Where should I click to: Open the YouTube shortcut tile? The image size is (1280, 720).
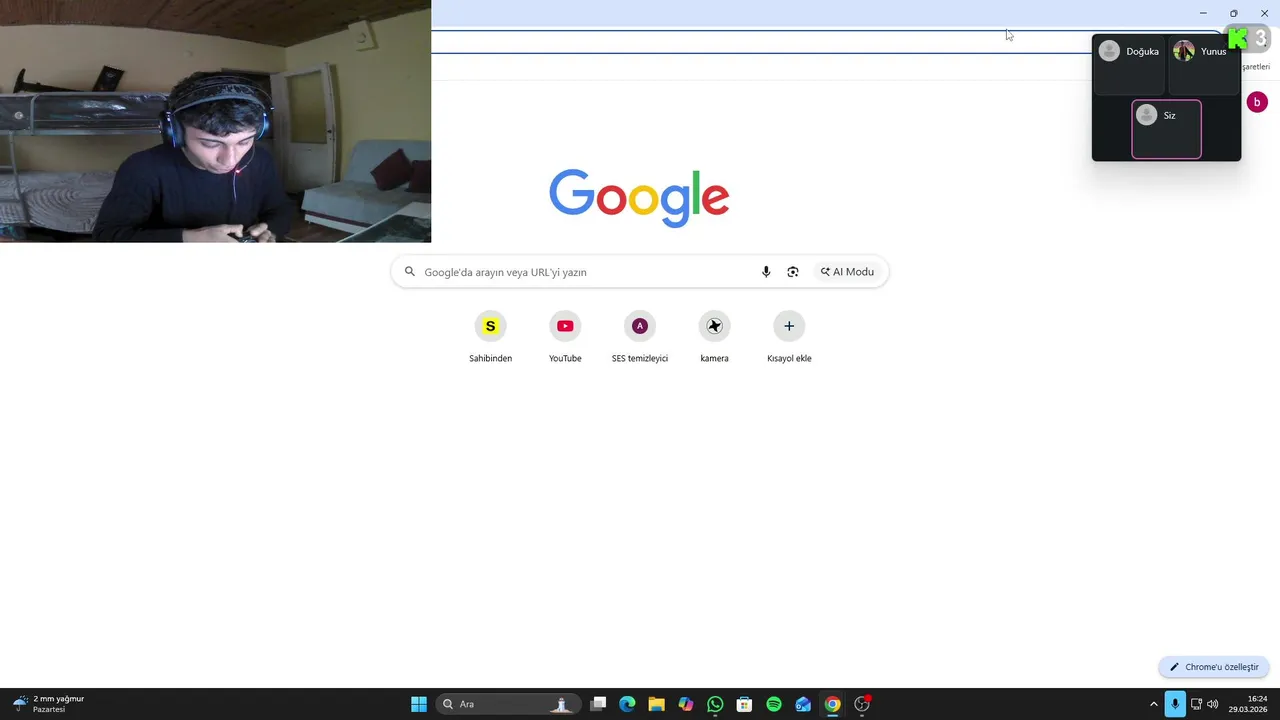coord(565,337)
